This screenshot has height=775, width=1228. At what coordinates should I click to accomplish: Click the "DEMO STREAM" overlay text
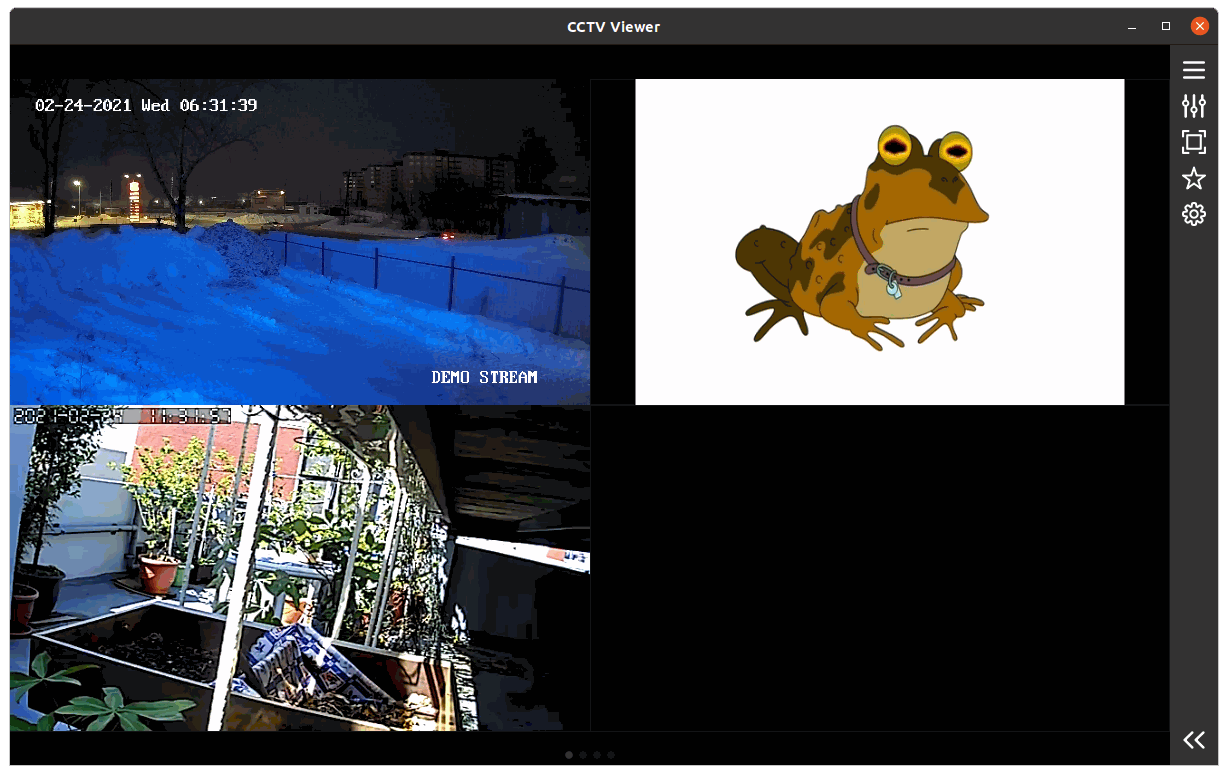point(485,377)
